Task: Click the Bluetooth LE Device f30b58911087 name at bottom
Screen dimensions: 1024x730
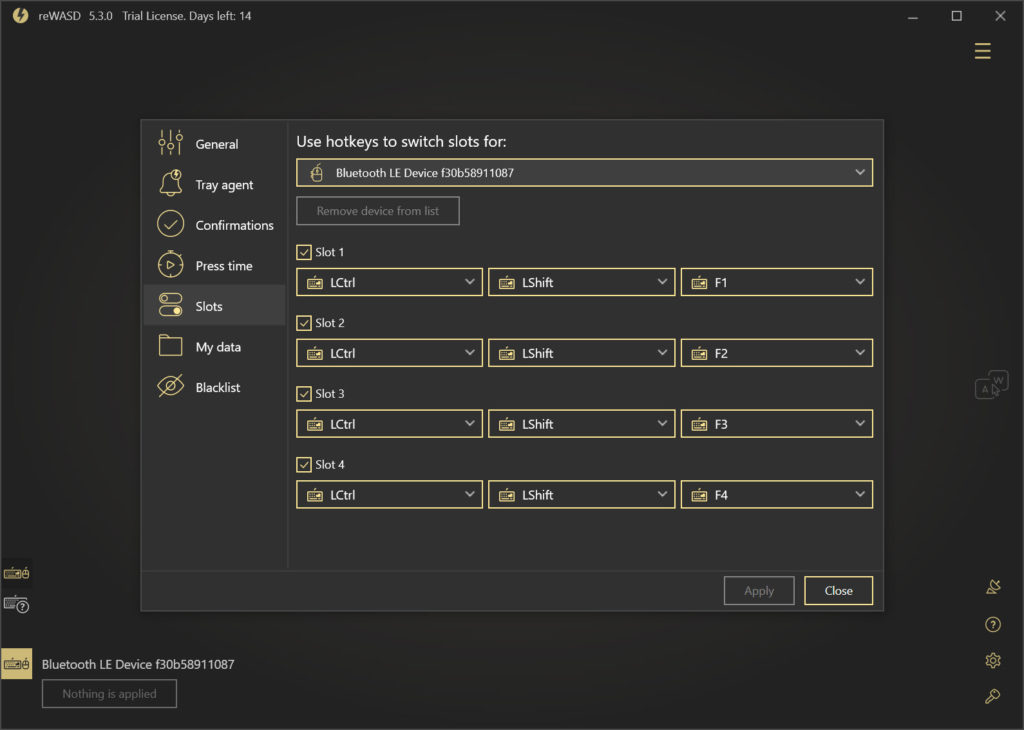Action: click(x=138, y=664)
